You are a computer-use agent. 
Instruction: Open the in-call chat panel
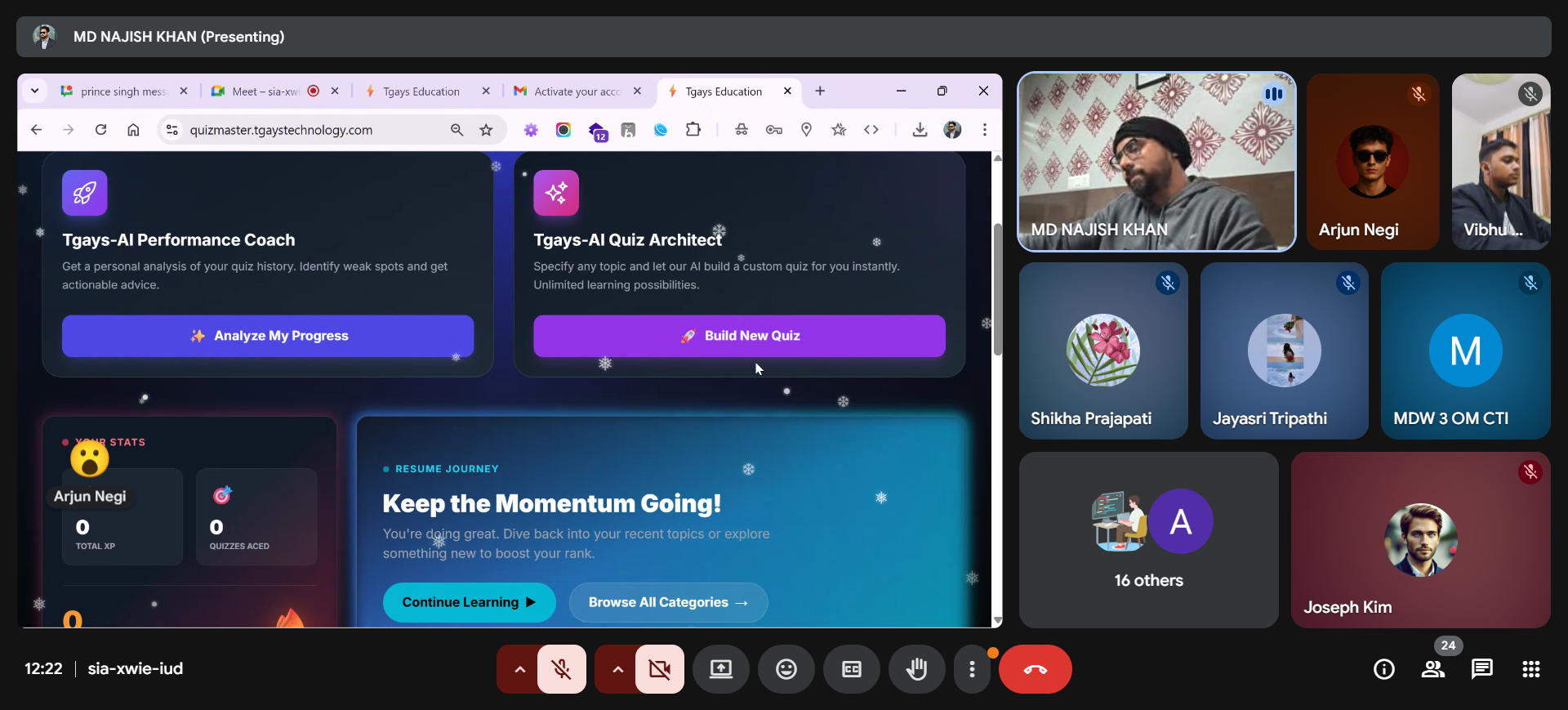(x=1482, y=669)
